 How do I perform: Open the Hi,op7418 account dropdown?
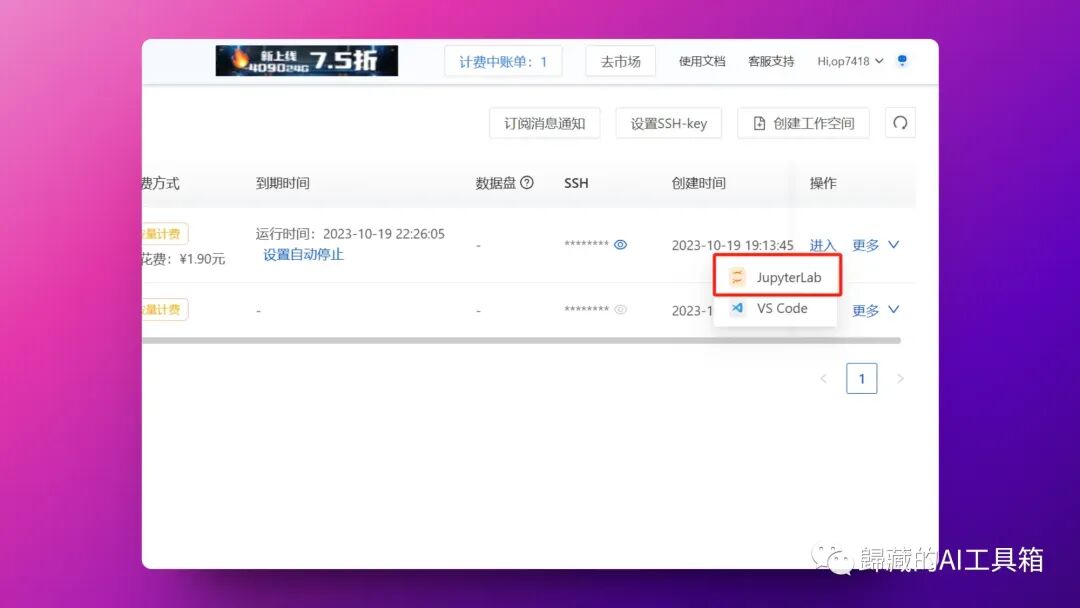[x=850, y=61]
